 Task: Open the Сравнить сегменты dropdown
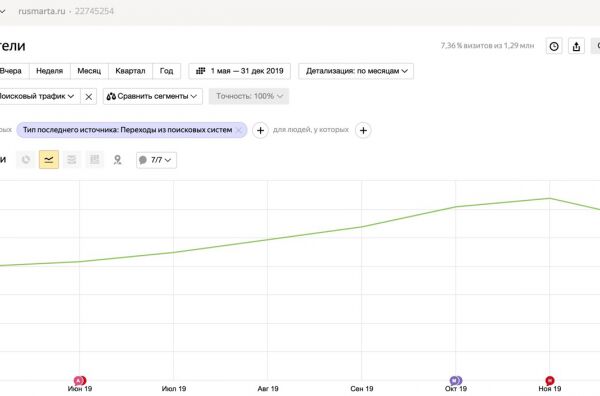click(153, 96)
